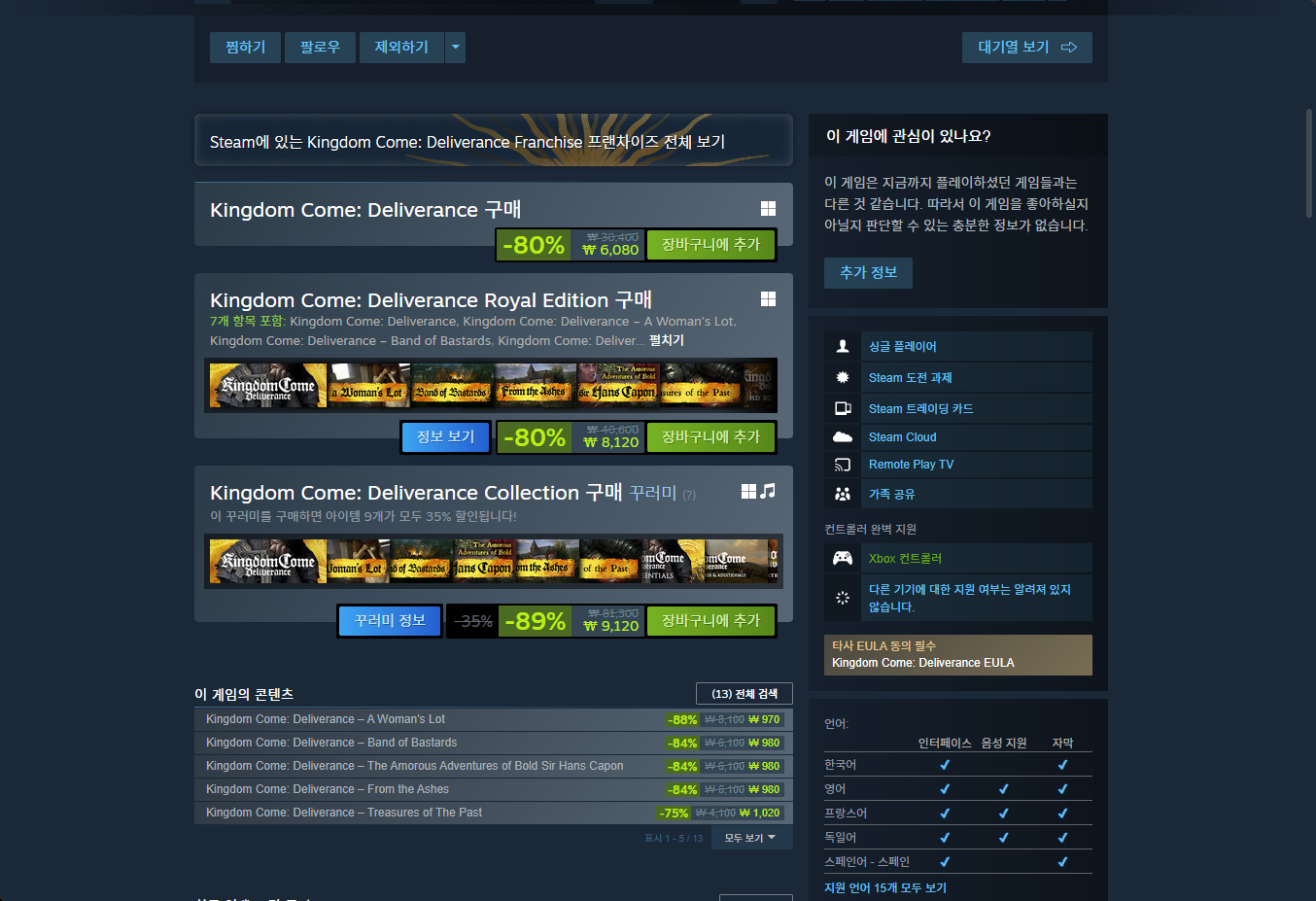Open the Kingdom Come: Deliverance EULA link
Image resolution: width=1316 pixels, height=901 pixels.
[x=923, y=663]
